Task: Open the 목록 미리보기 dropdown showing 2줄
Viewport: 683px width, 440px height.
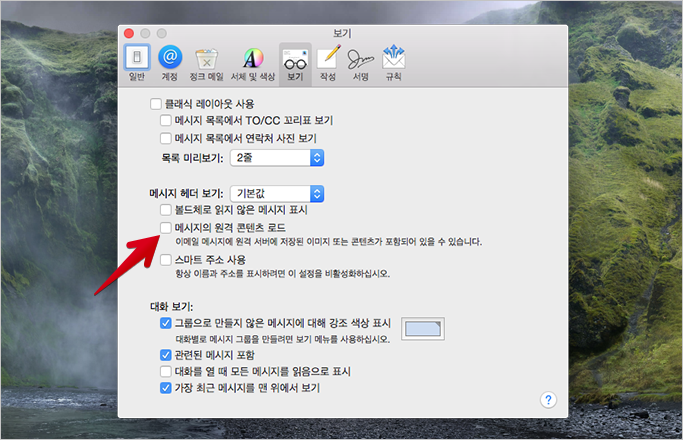Action: coord(277,158)
